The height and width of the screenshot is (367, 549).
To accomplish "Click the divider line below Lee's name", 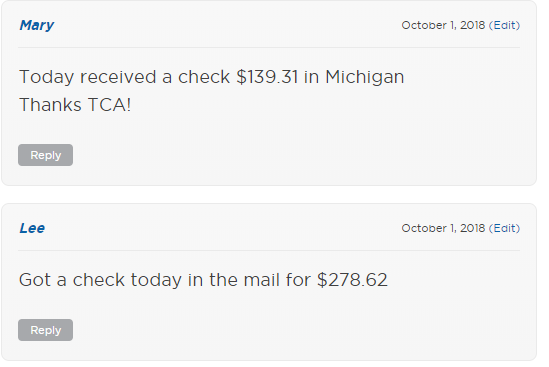I will click(269, 250).
